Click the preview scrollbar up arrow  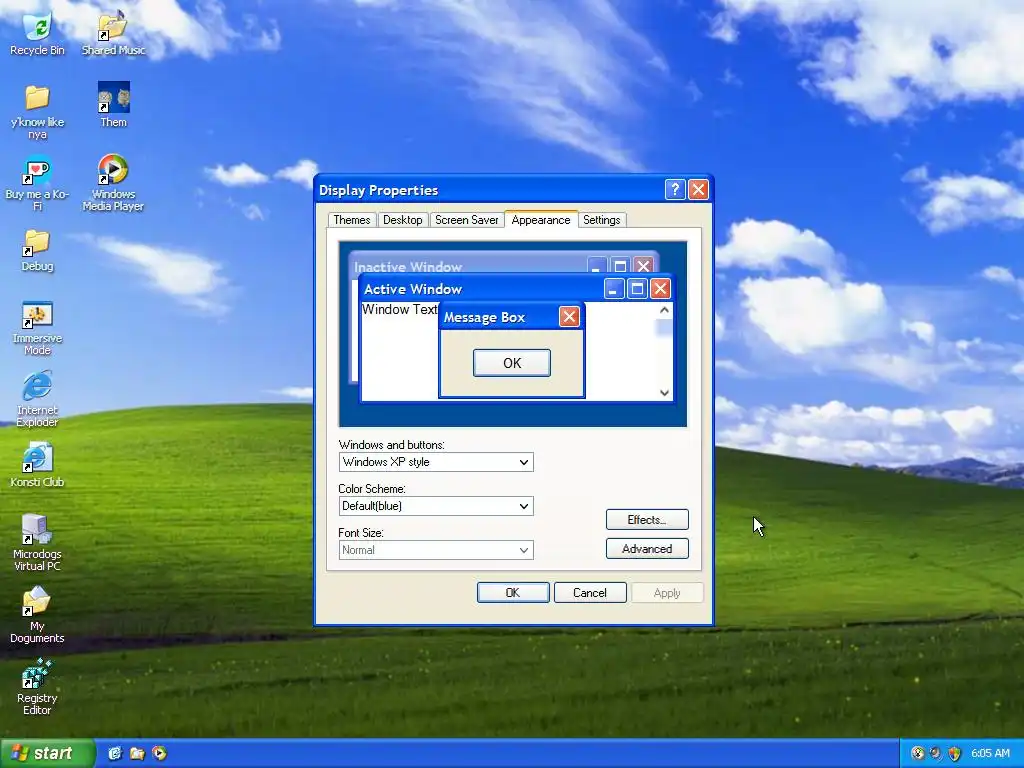click(x=664, y=310)
